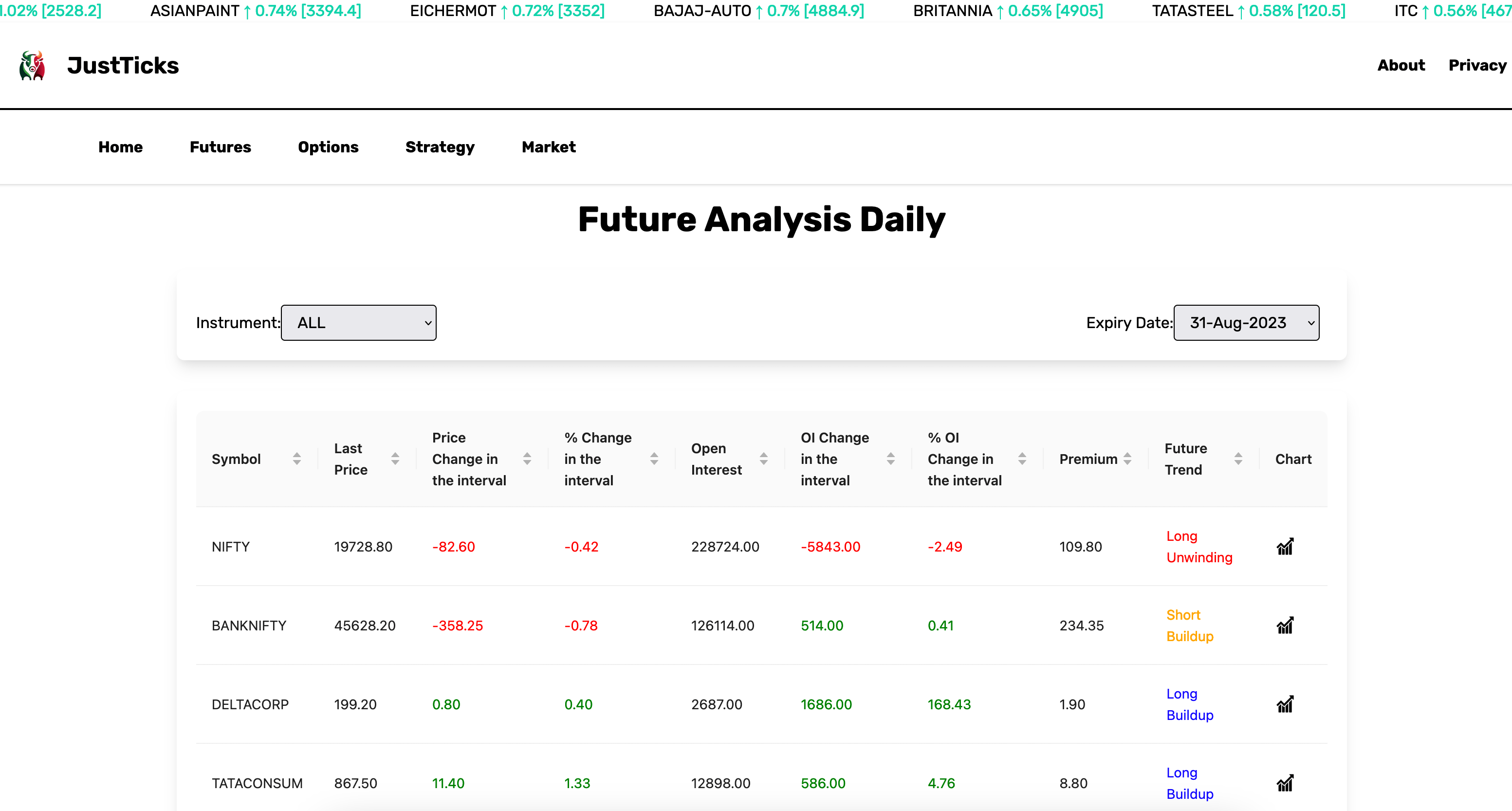Go to the Strategy menu item
The width and height of the screenshot is (1512, 811).
point(440,147)
